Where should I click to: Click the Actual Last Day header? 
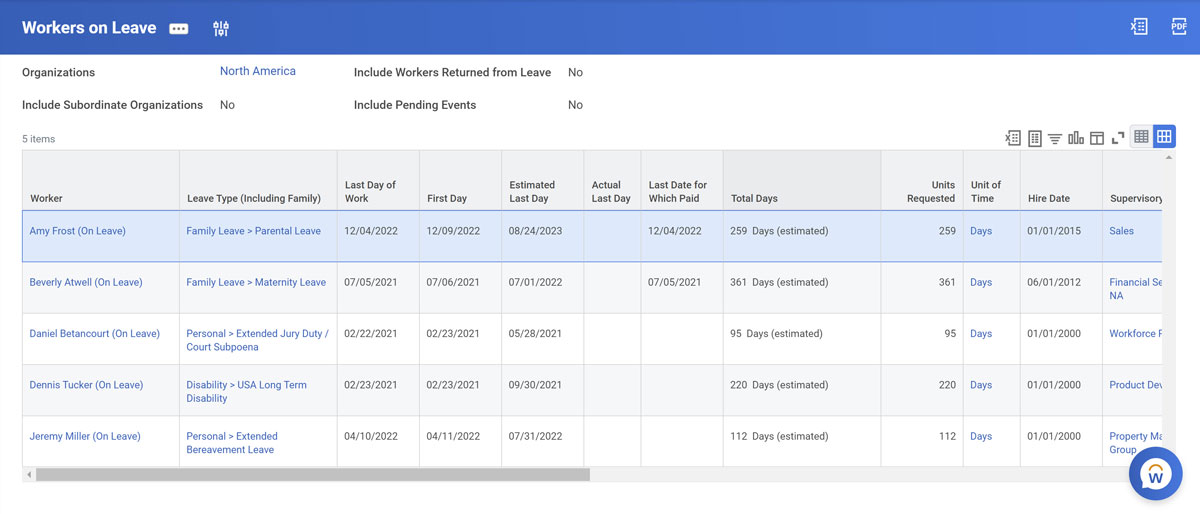(612, 181)
